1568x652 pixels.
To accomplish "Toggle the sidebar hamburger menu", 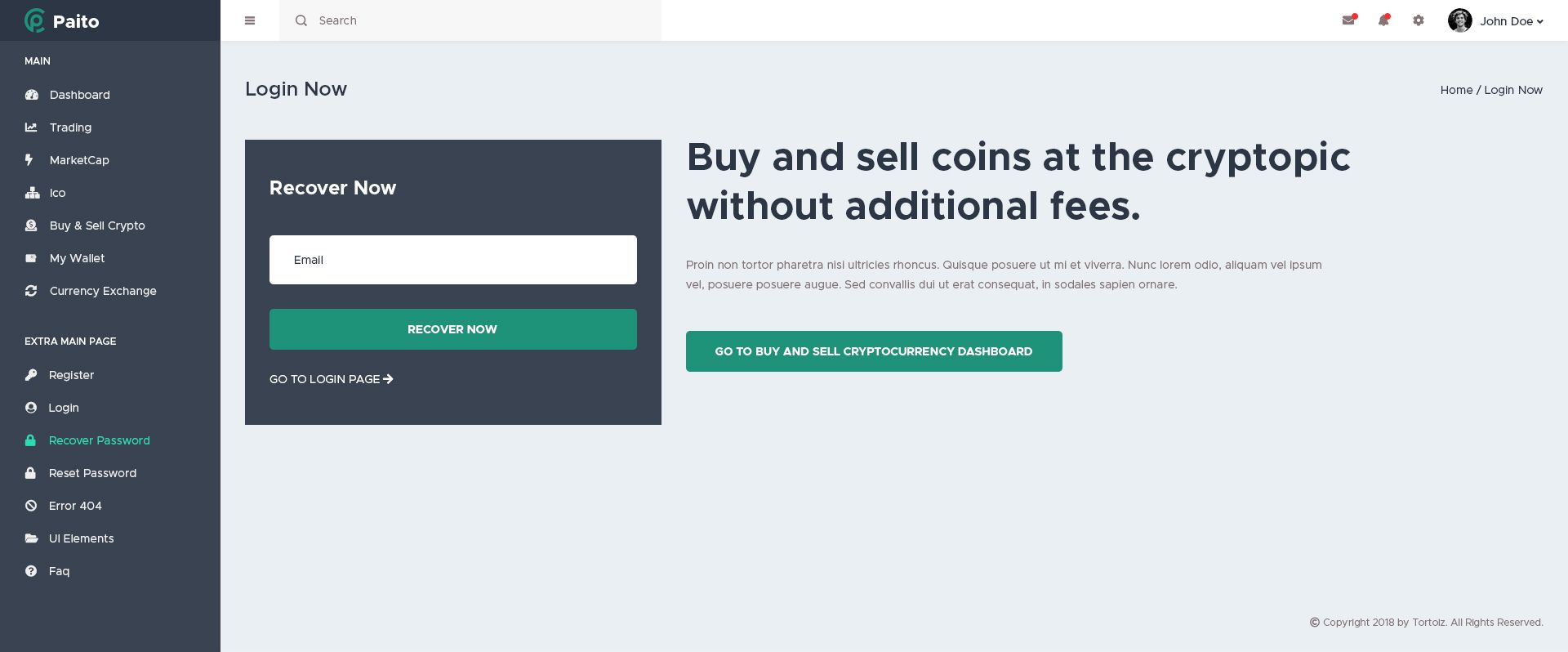I will tap(250, 20).
